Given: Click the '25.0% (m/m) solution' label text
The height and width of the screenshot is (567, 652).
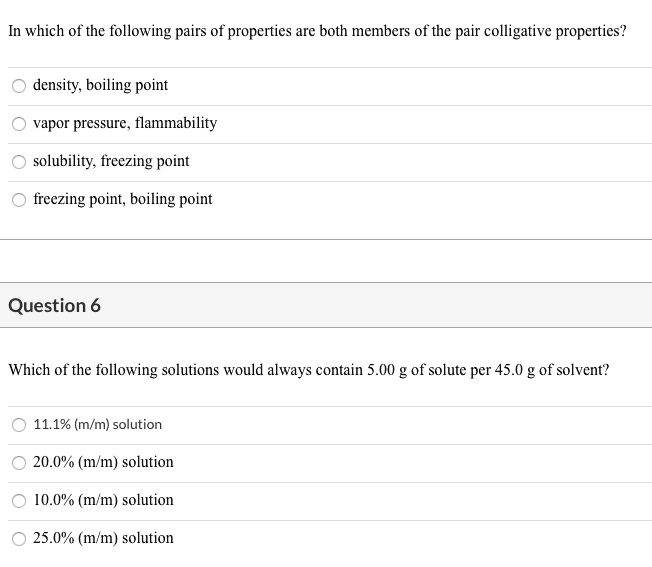Looking at the screenshot, I should pos(103,538).
